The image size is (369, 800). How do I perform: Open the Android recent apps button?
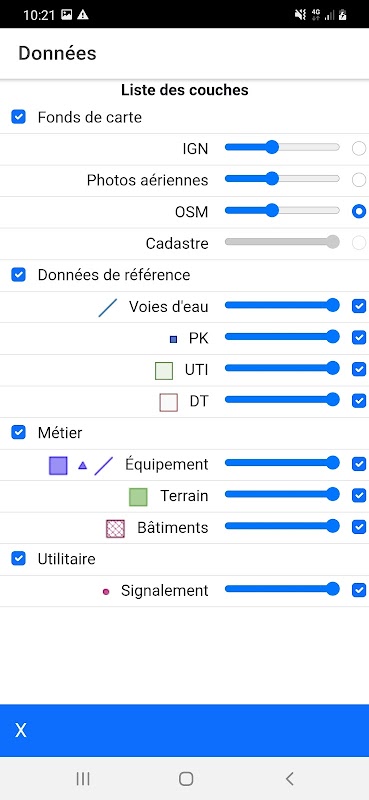83,779
